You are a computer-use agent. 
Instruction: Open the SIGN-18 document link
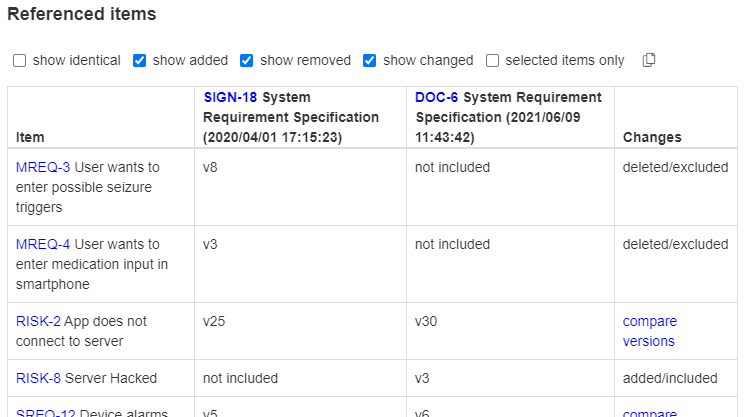[230, 97]
